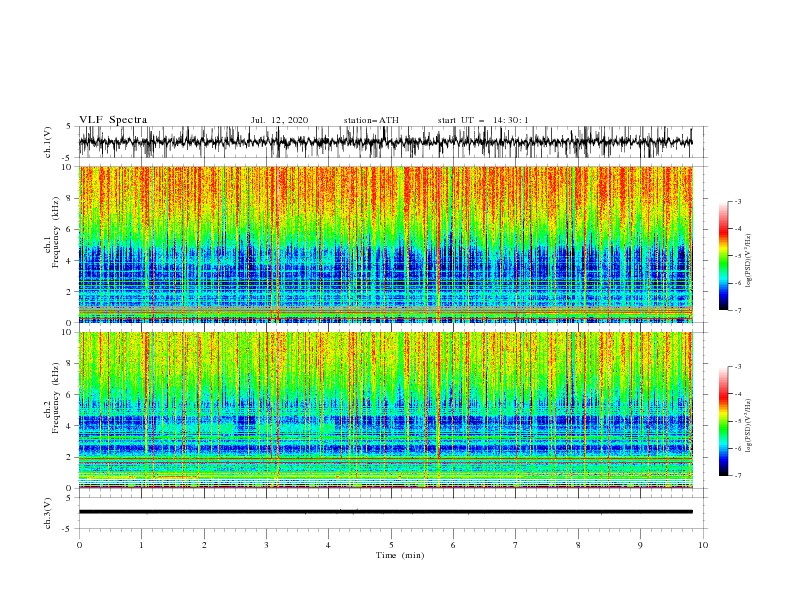
Task: Click the "2" frequency tick of ch.1 spectrogram
Action: click(x=70, y=292)
